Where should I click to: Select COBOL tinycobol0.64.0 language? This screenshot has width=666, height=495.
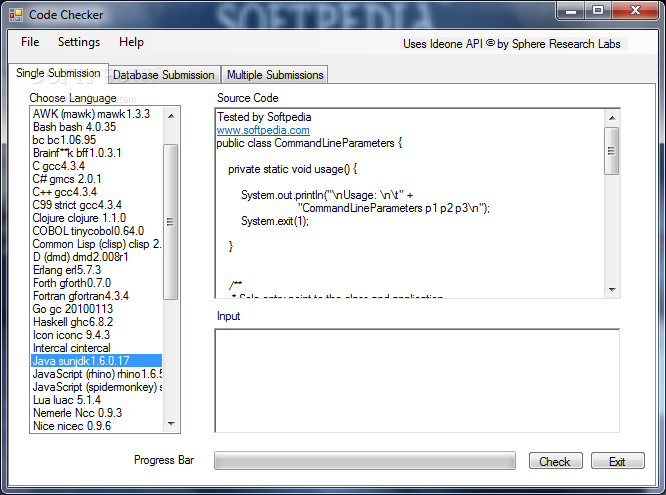[x=96, y=231]
